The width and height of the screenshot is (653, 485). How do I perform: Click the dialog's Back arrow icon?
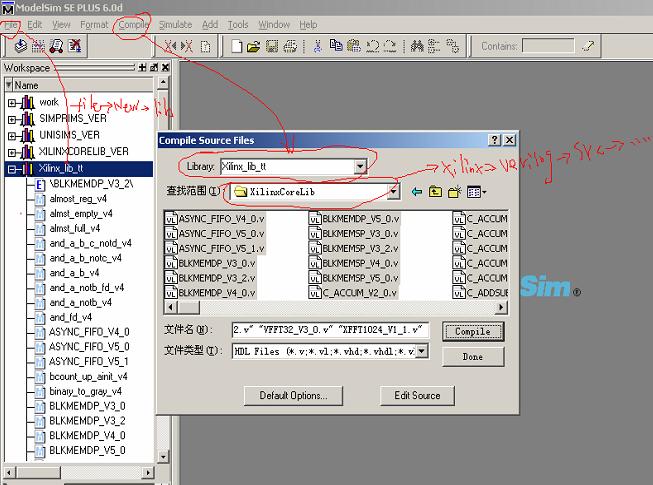coord(416,192)
